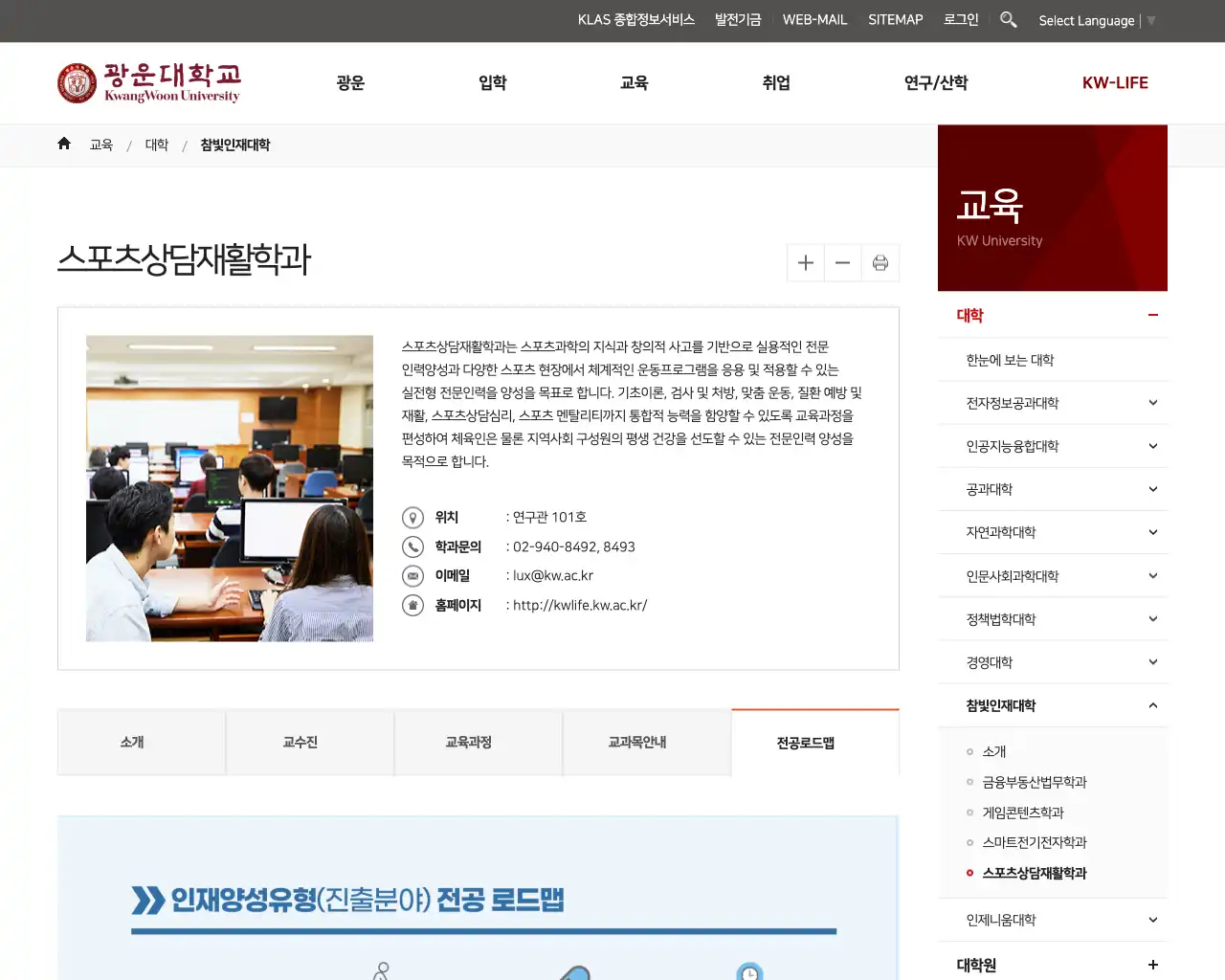Click the home icon in breadcrumb
1225x980 pixels.
pos(64,144)
